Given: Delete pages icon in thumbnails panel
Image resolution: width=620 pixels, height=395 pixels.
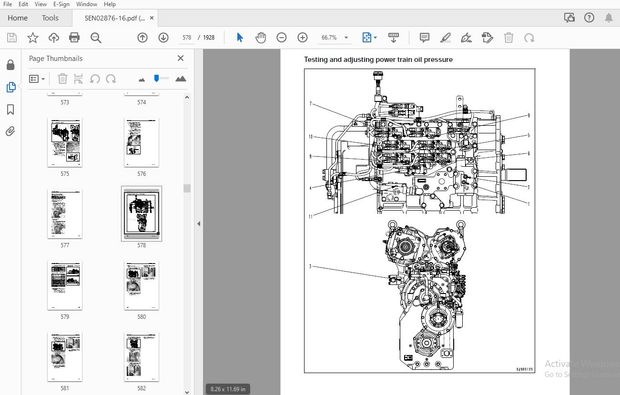Looking at the screenshot, I should (62, 79).
